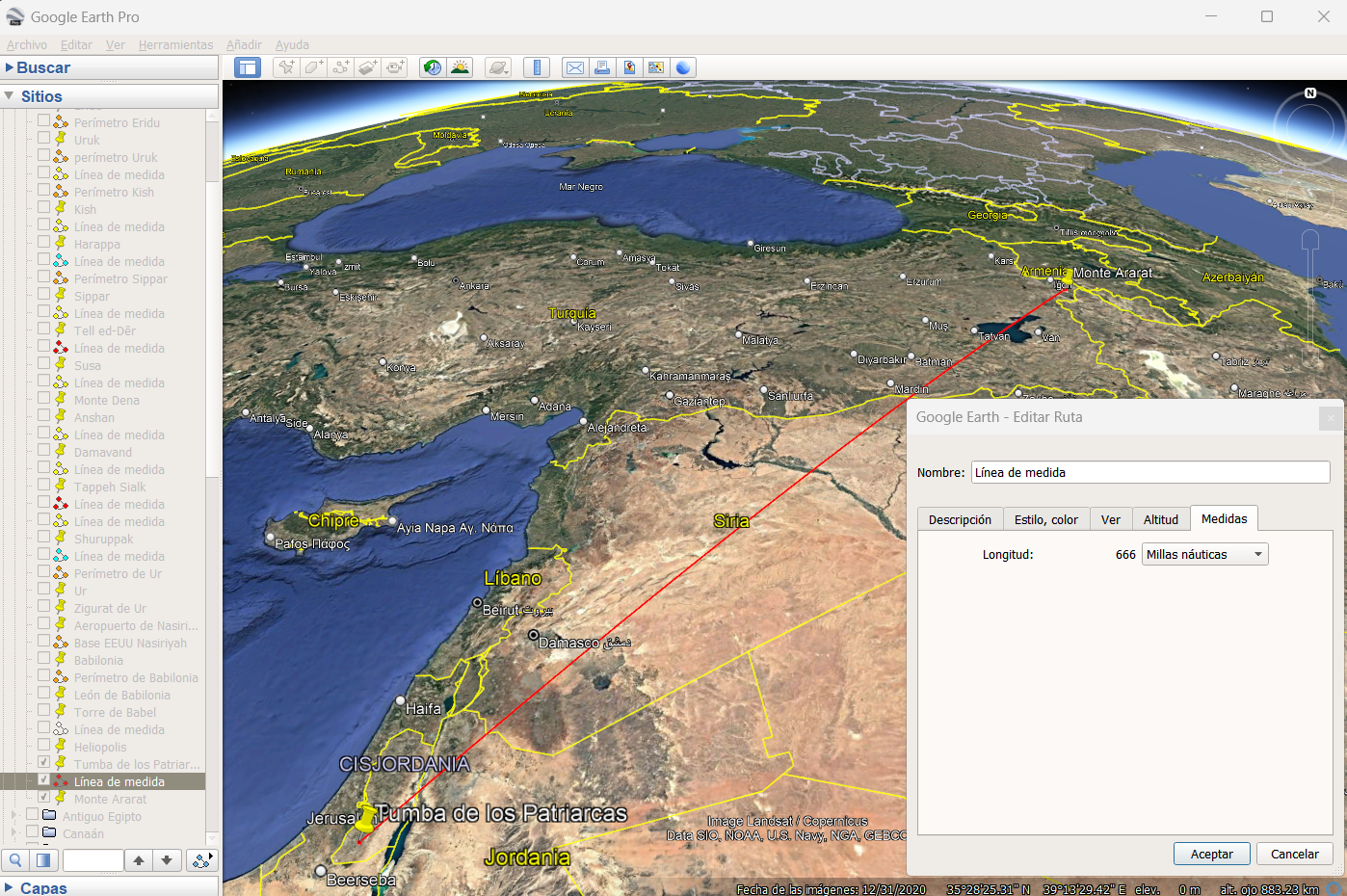Image resolution: width=1347 pixels, height=896 pixels.
Task: Expand the Capas panel
Action: click(x=10, y=887)
